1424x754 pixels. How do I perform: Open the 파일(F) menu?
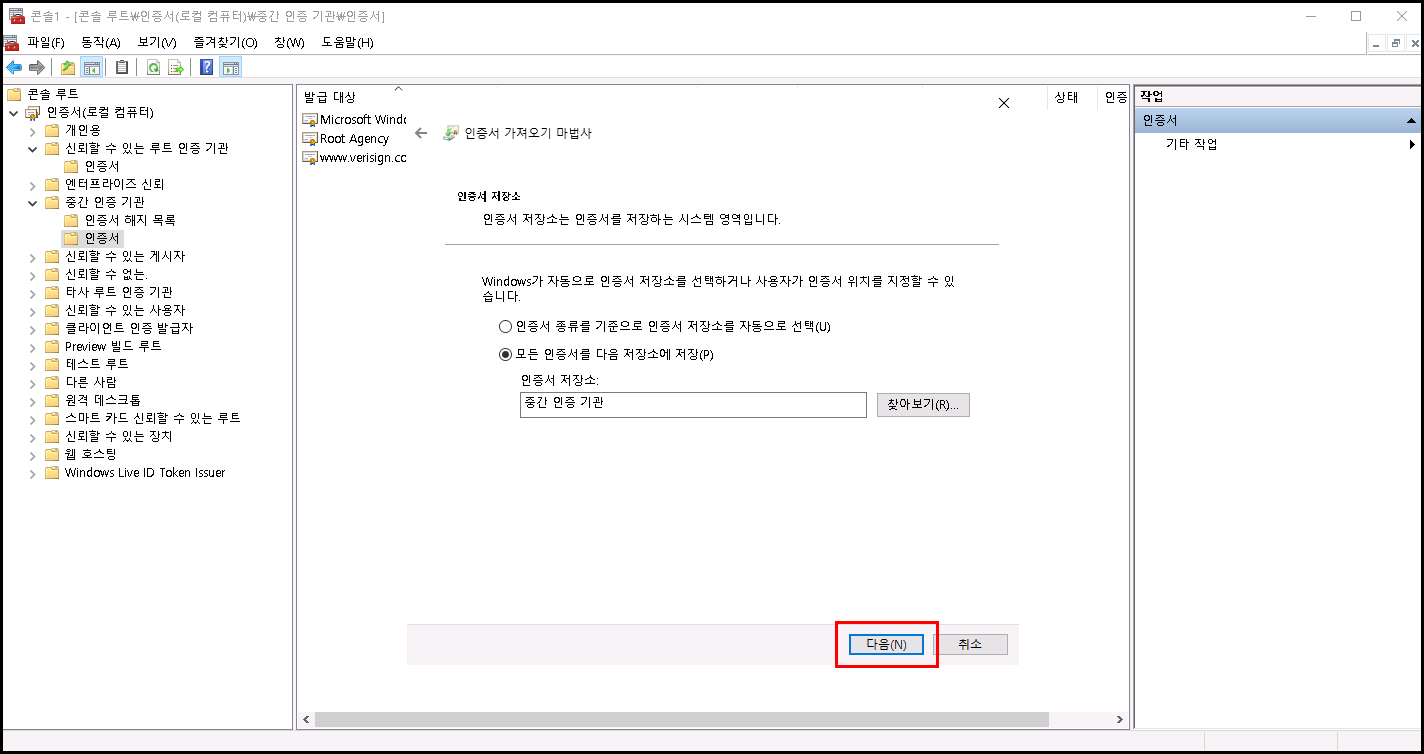(x=45, y=42)
